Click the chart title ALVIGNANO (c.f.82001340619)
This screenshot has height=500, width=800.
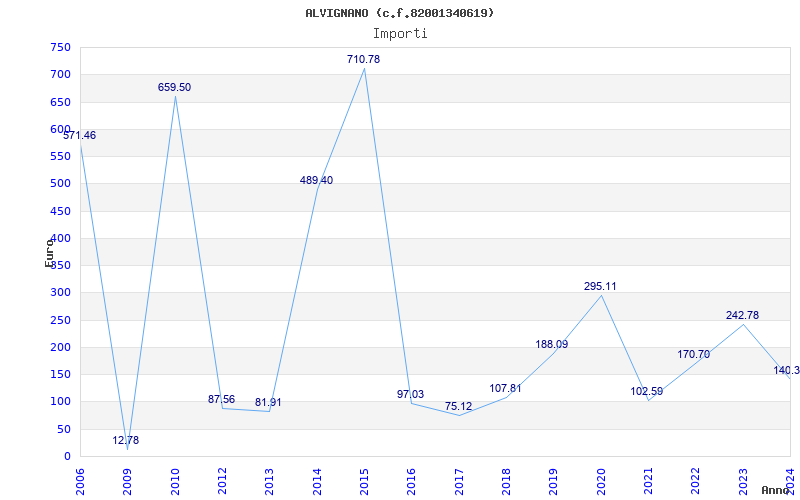point(400,13)
